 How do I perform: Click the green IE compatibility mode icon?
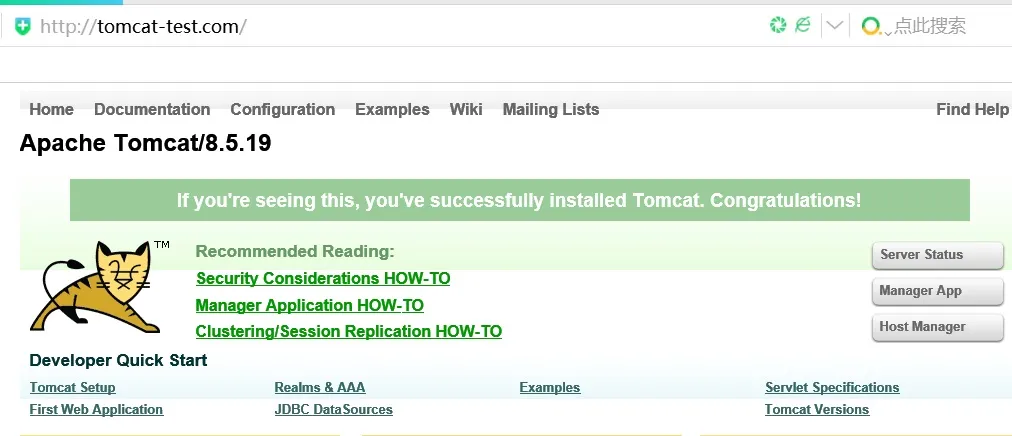tap(802, 26)
